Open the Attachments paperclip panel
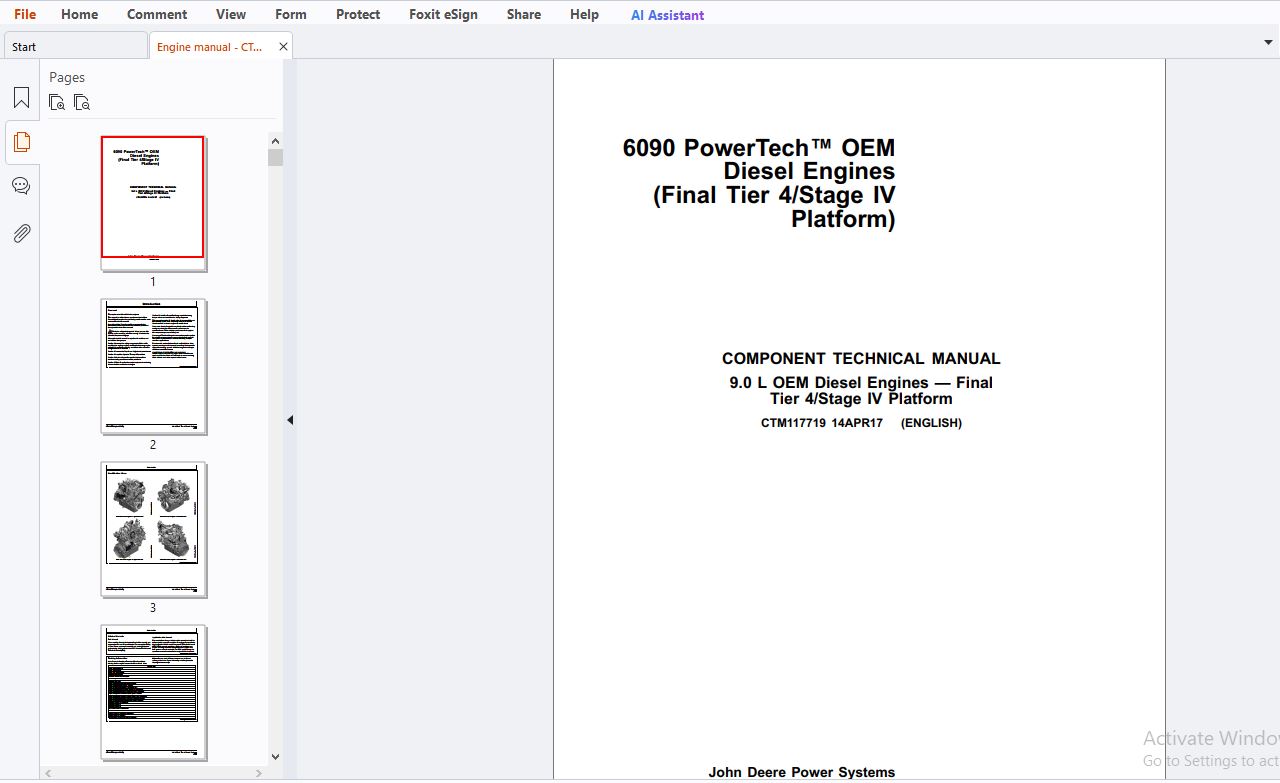Image resolution: width=1280 pixels, height=783 pixels. pos(21,233)
